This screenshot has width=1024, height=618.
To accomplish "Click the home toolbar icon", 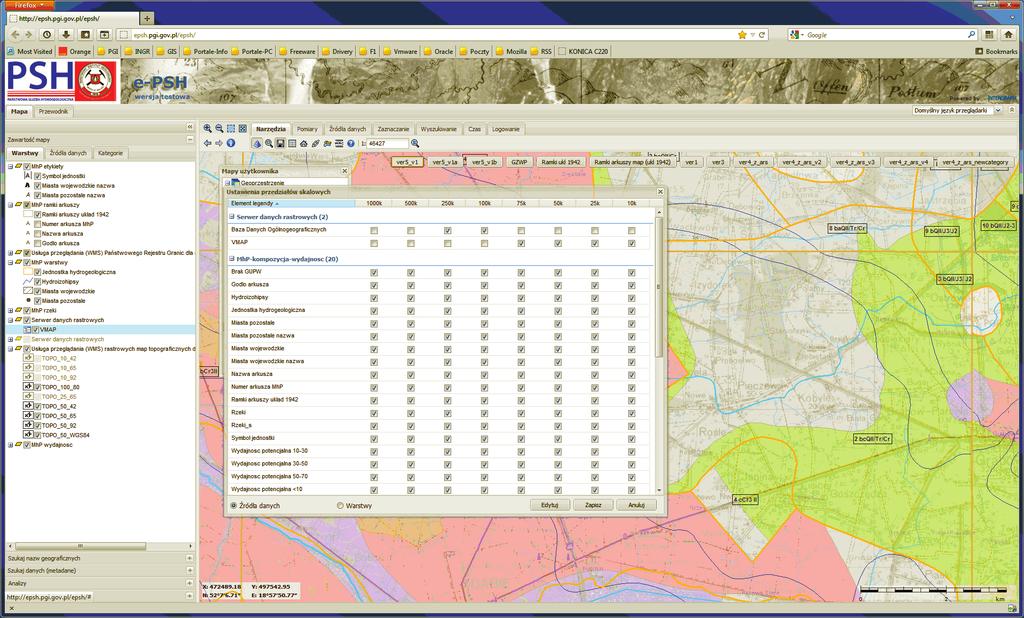I will click(x=304, y=143).
